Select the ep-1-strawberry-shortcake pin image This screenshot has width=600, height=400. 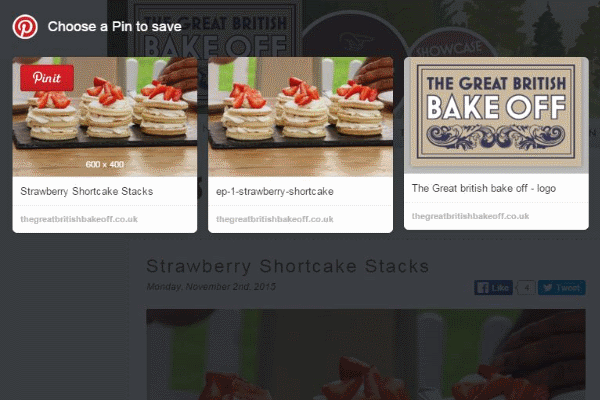300,117
